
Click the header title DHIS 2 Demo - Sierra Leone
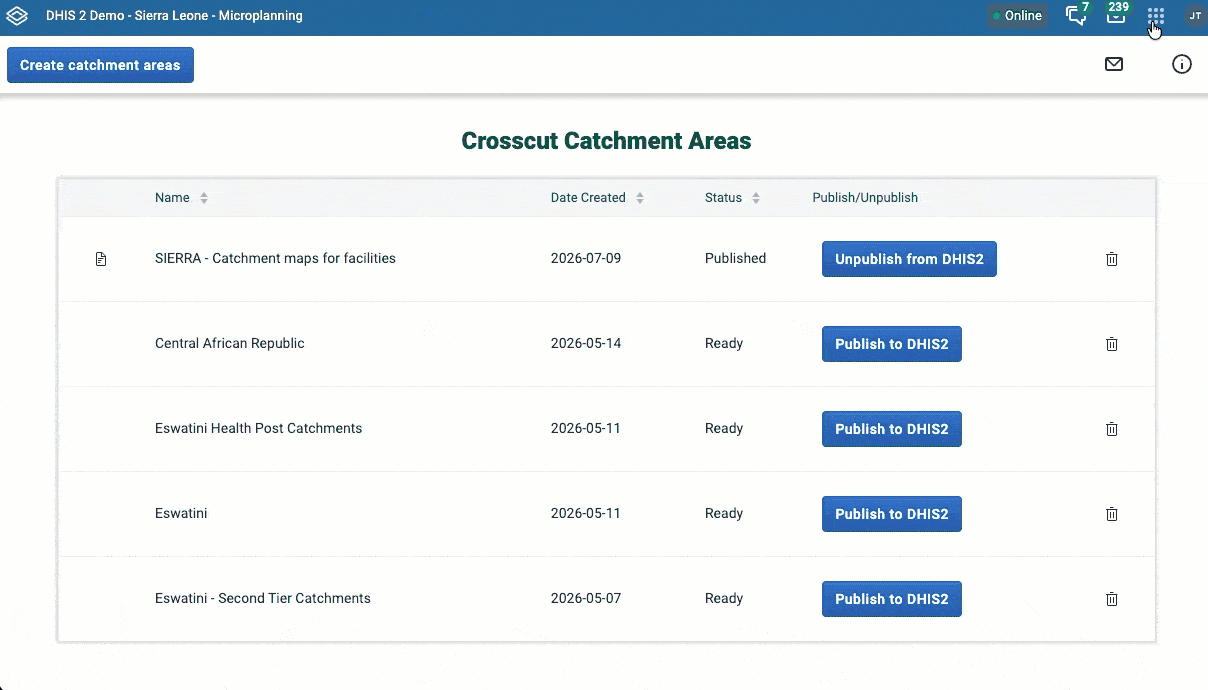174,16
